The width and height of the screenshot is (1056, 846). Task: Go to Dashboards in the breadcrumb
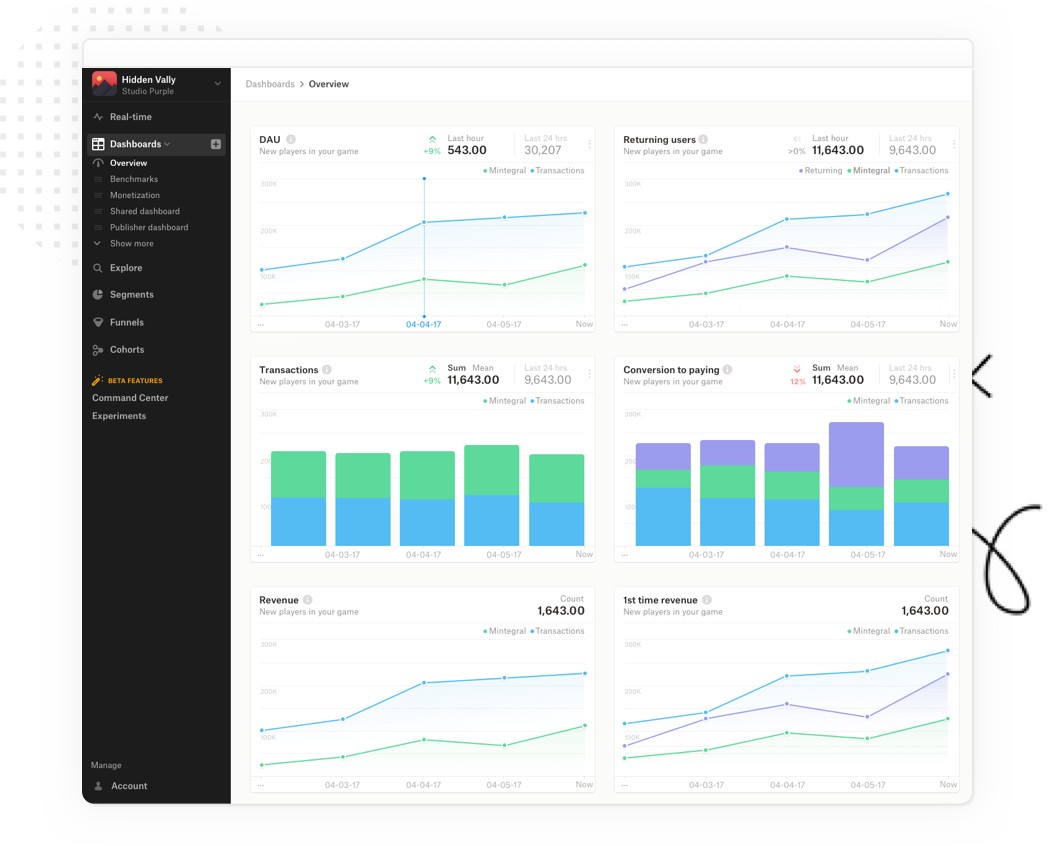[x=270, y=84]
